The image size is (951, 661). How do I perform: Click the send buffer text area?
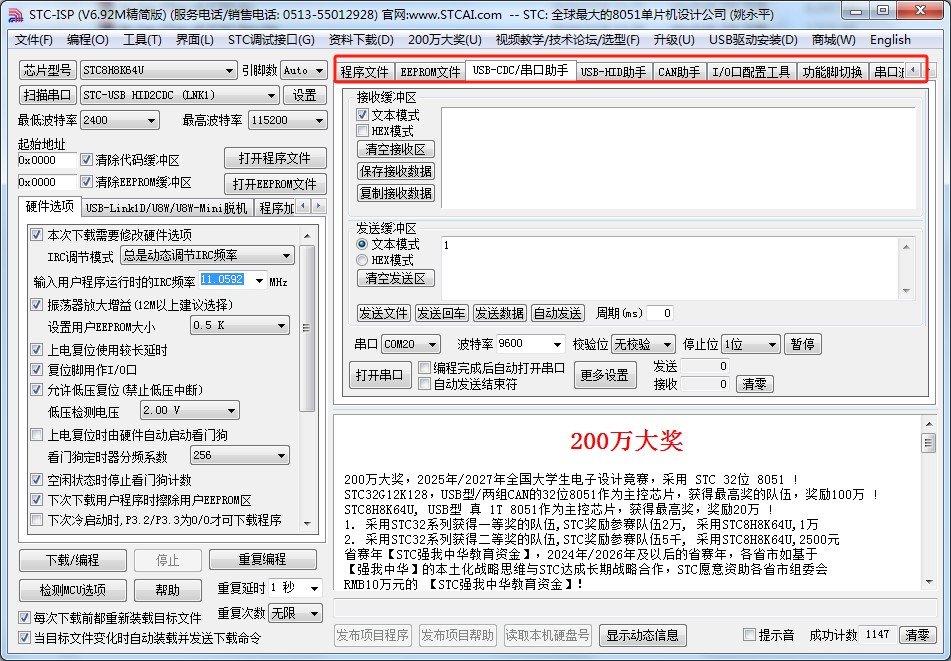(x=671, y=268)
